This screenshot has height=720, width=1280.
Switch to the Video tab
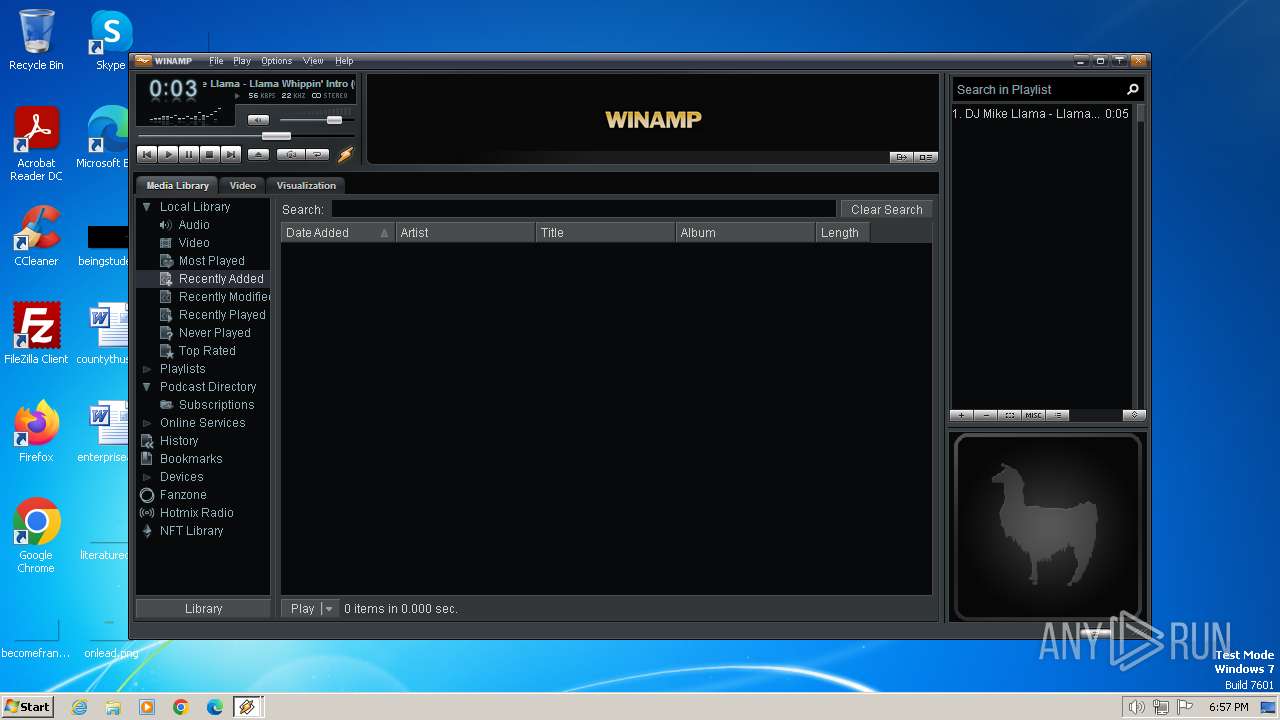click(x=242, y=185)
